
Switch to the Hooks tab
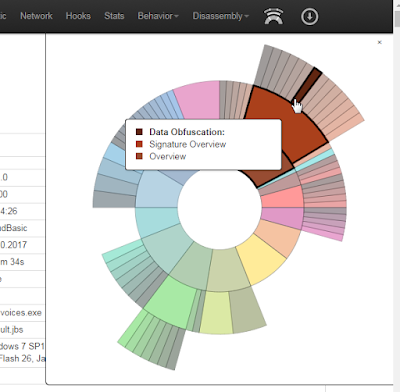pyautogui.click(x=78, y=16)
